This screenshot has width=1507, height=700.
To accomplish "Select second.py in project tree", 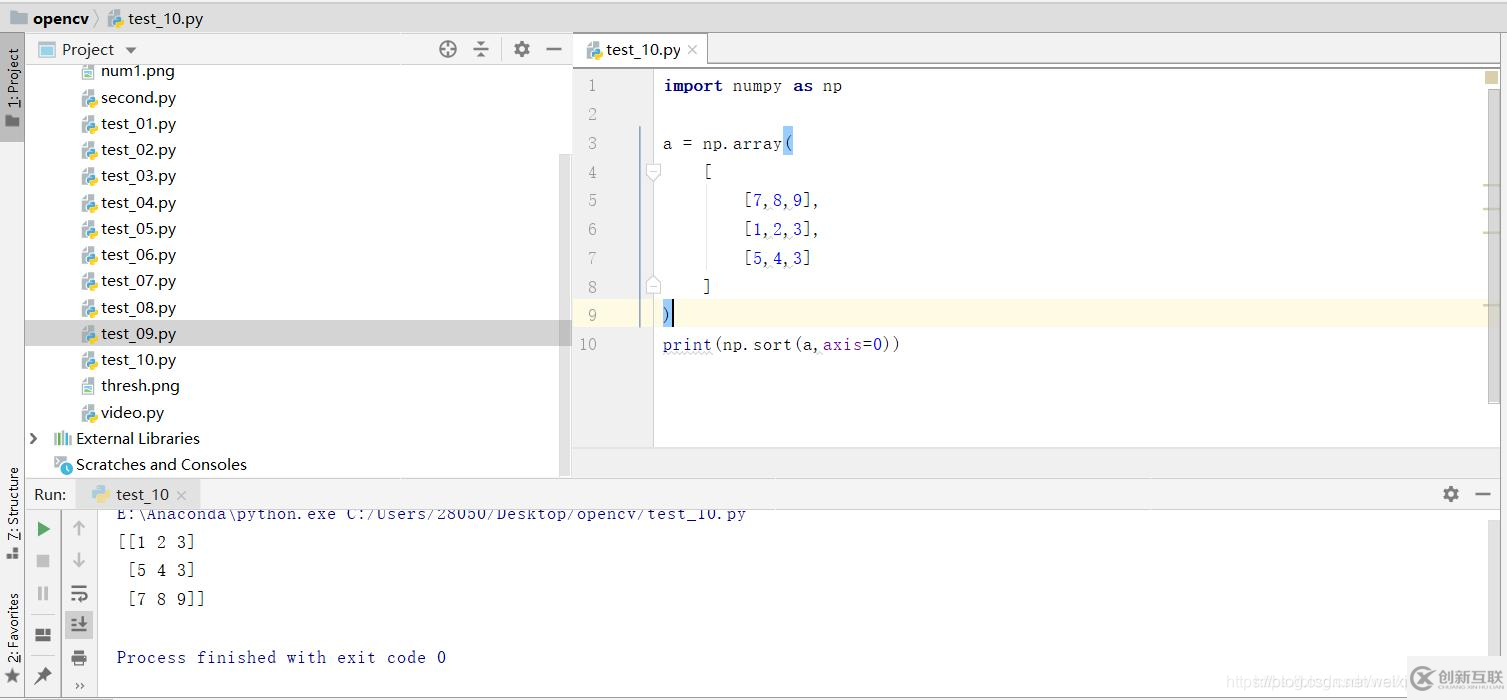I will pos(138,98).
